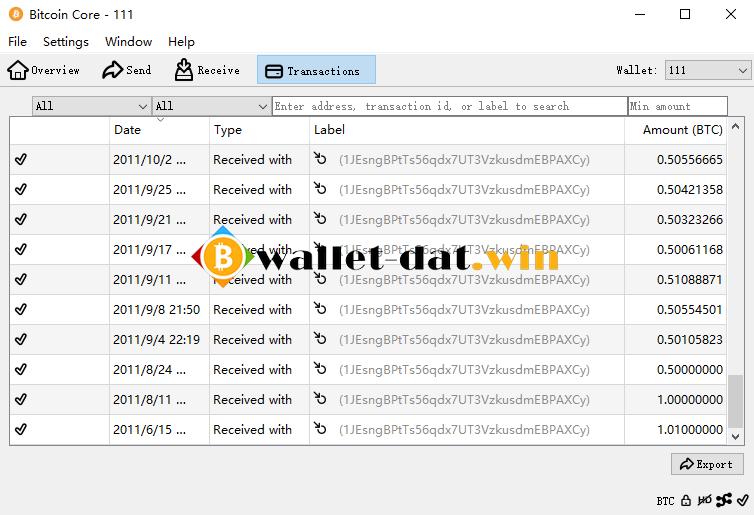Click the confirmed checkmark on the 2011/9/8 row
The image size is (754, 515).
pyautogui.click(x=21, y=309)
